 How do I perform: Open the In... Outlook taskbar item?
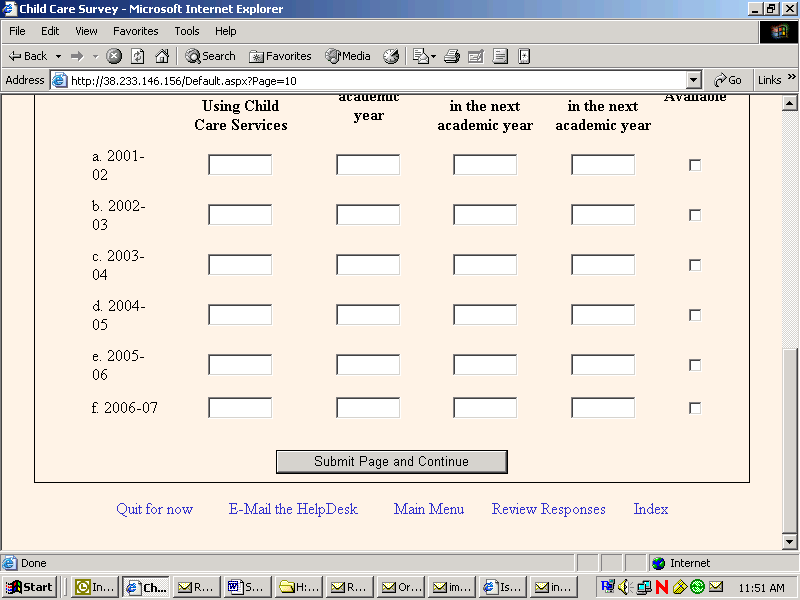(x=95, y=587)
